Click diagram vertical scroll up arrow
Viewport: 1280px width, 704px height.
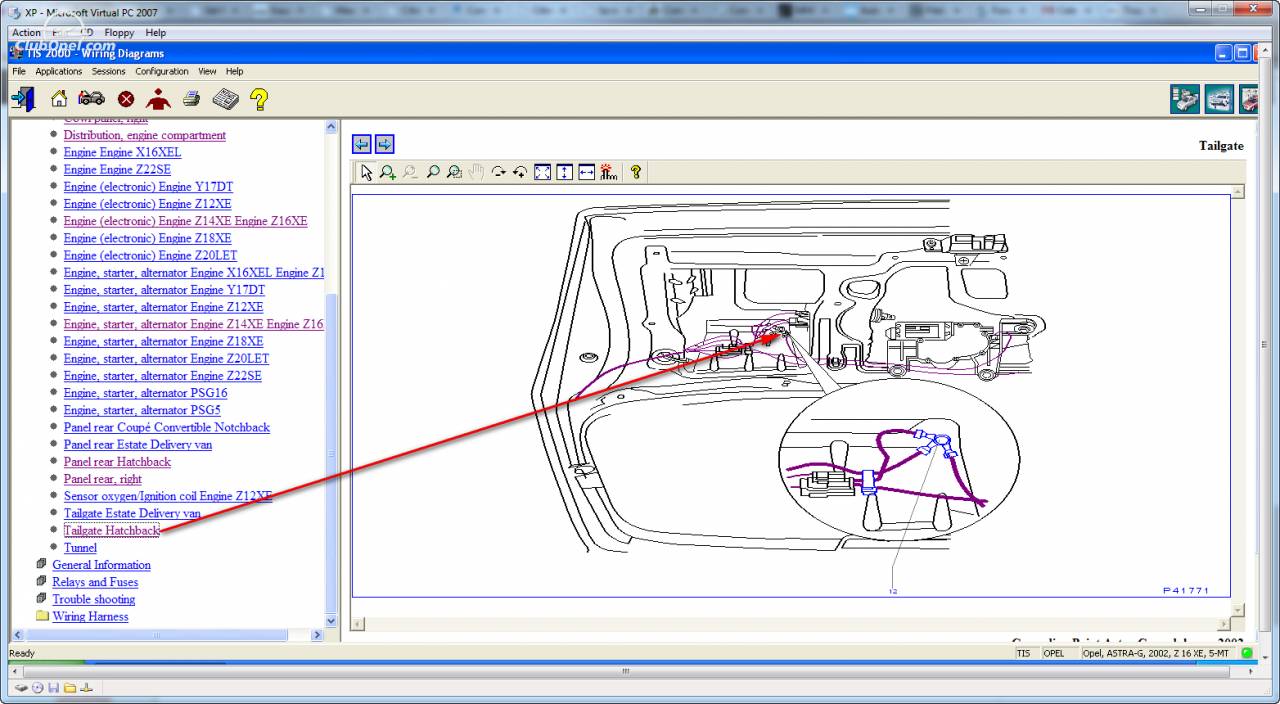point(1238,191)
